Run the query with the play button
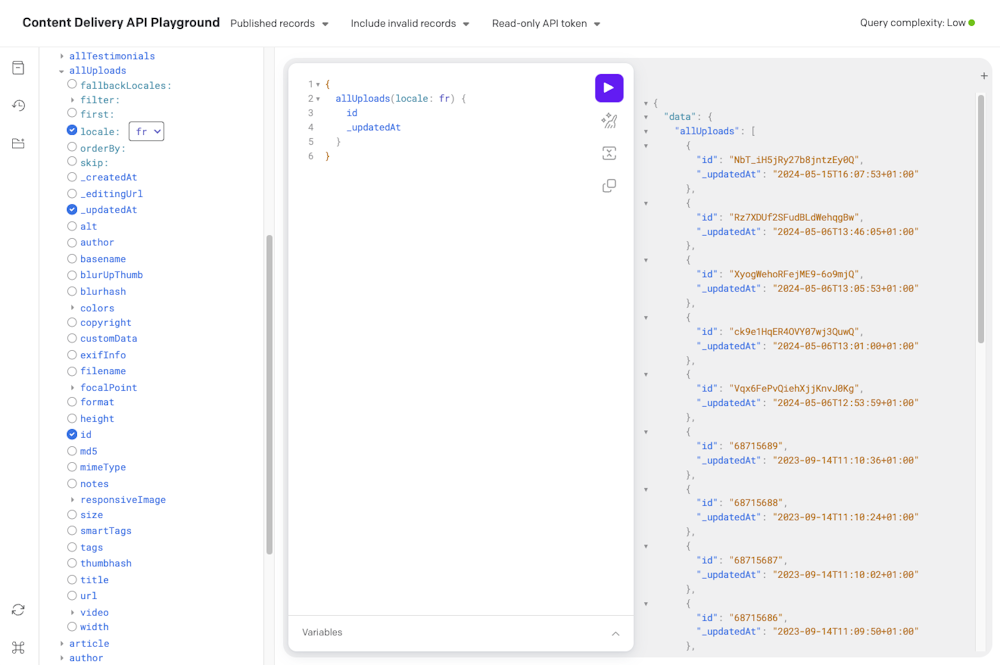1000x665 pixels. [609, 88]
